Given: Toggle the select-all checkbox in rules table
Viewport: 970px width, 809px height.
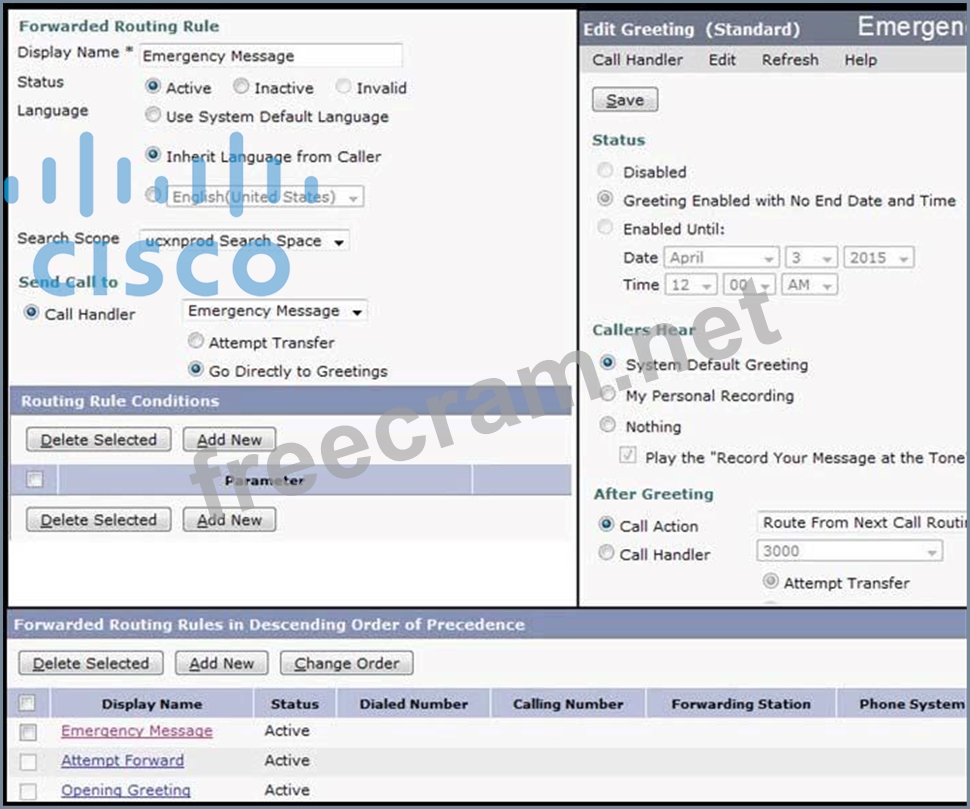Looking at the screenshot, I should click(28, 703).
